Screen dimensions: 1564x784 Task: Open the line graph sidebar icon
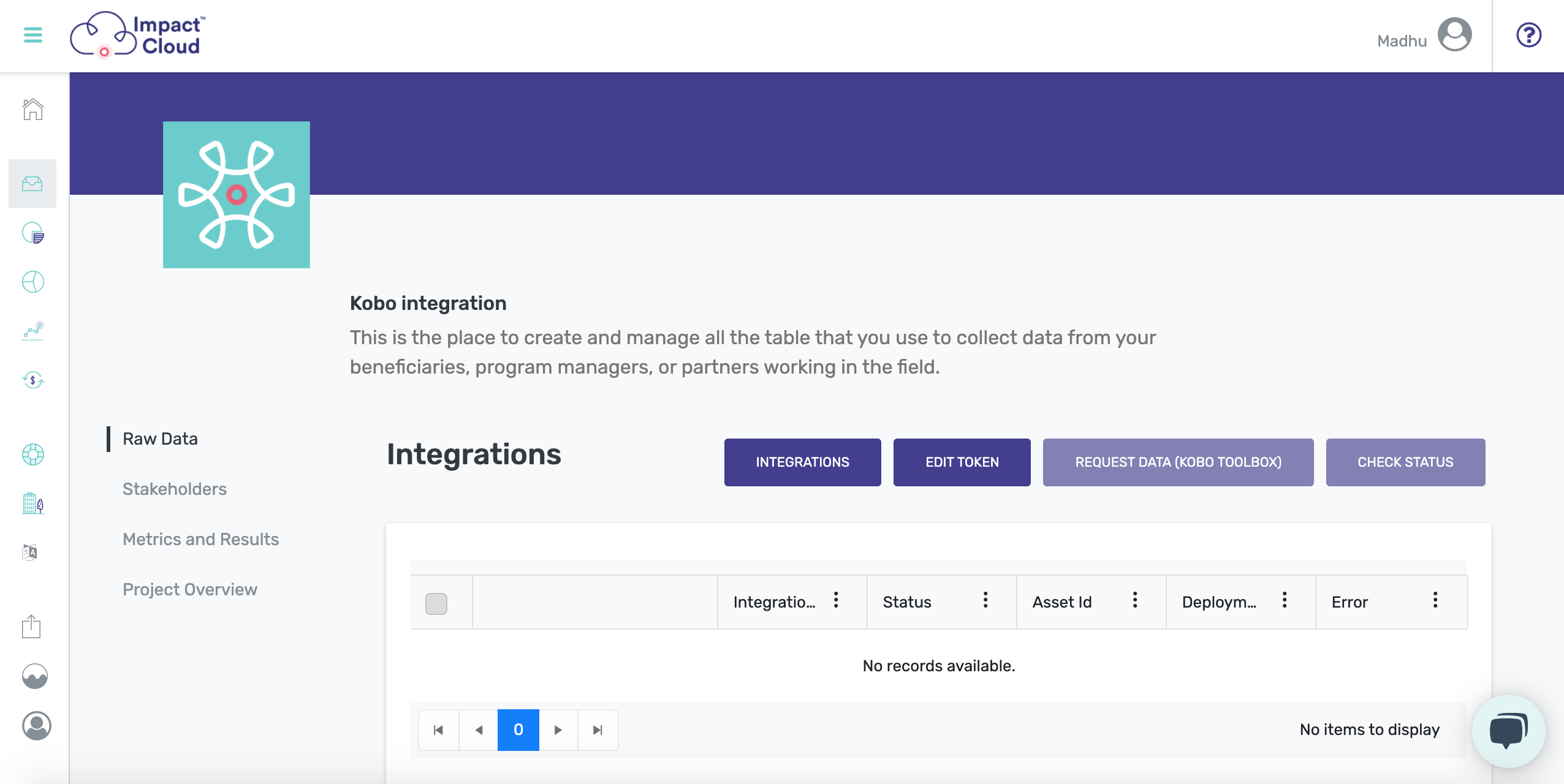(x=33, y=331)
